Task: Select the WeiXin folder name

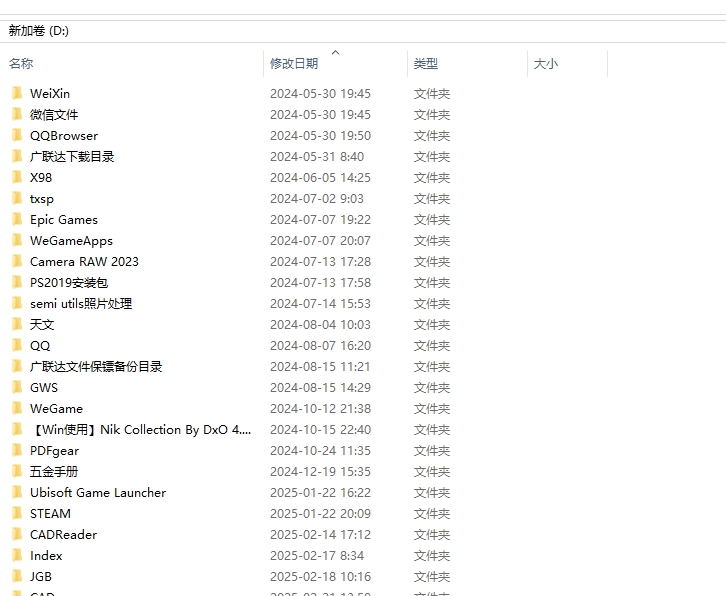Action: (x=50, y=94)
